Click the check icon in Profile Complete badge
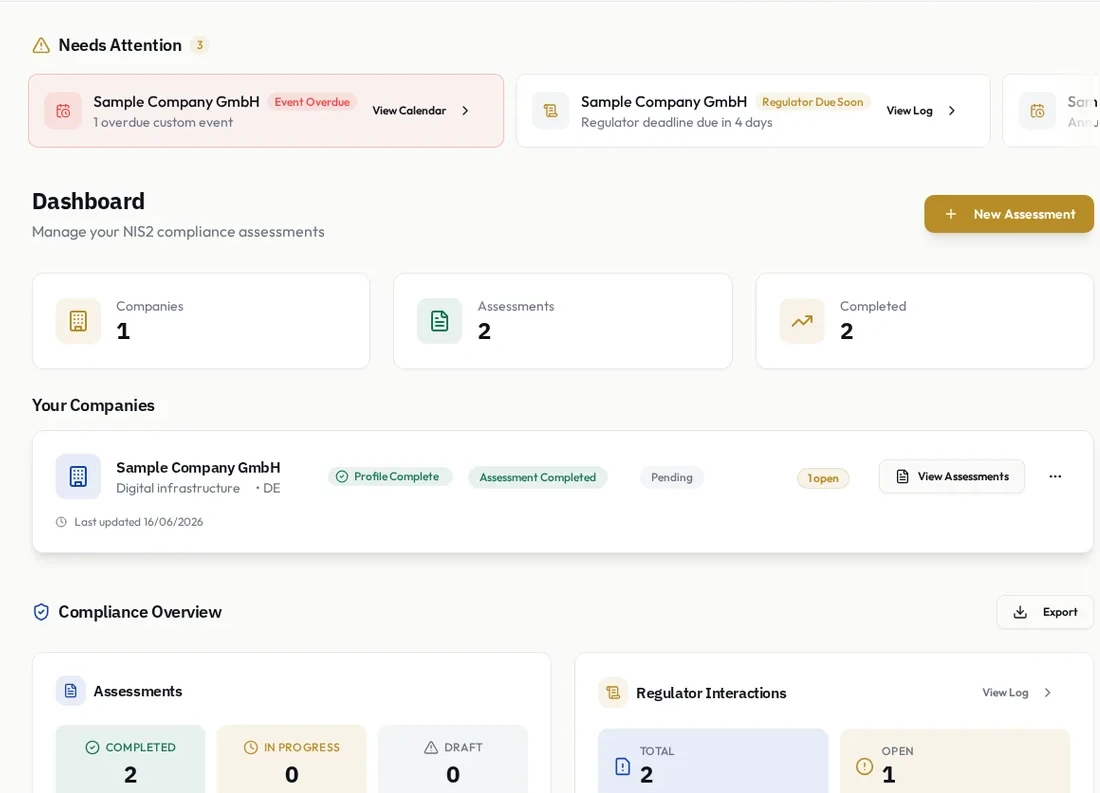This screenshot has height=793, width=1100. coord(342,477)
